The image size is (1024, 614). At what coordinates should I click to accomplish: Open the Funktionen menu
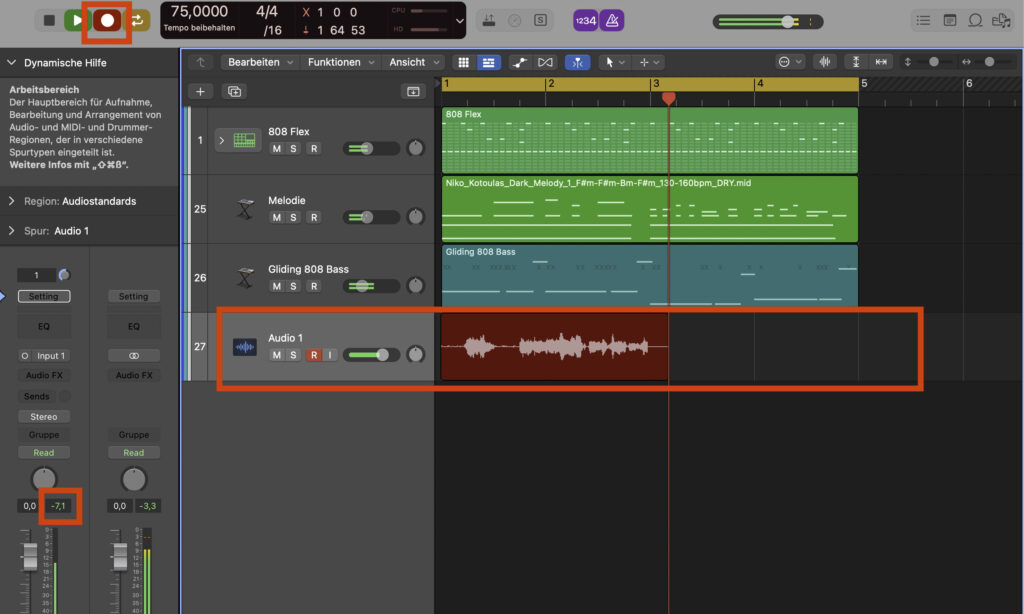(341, 62)
